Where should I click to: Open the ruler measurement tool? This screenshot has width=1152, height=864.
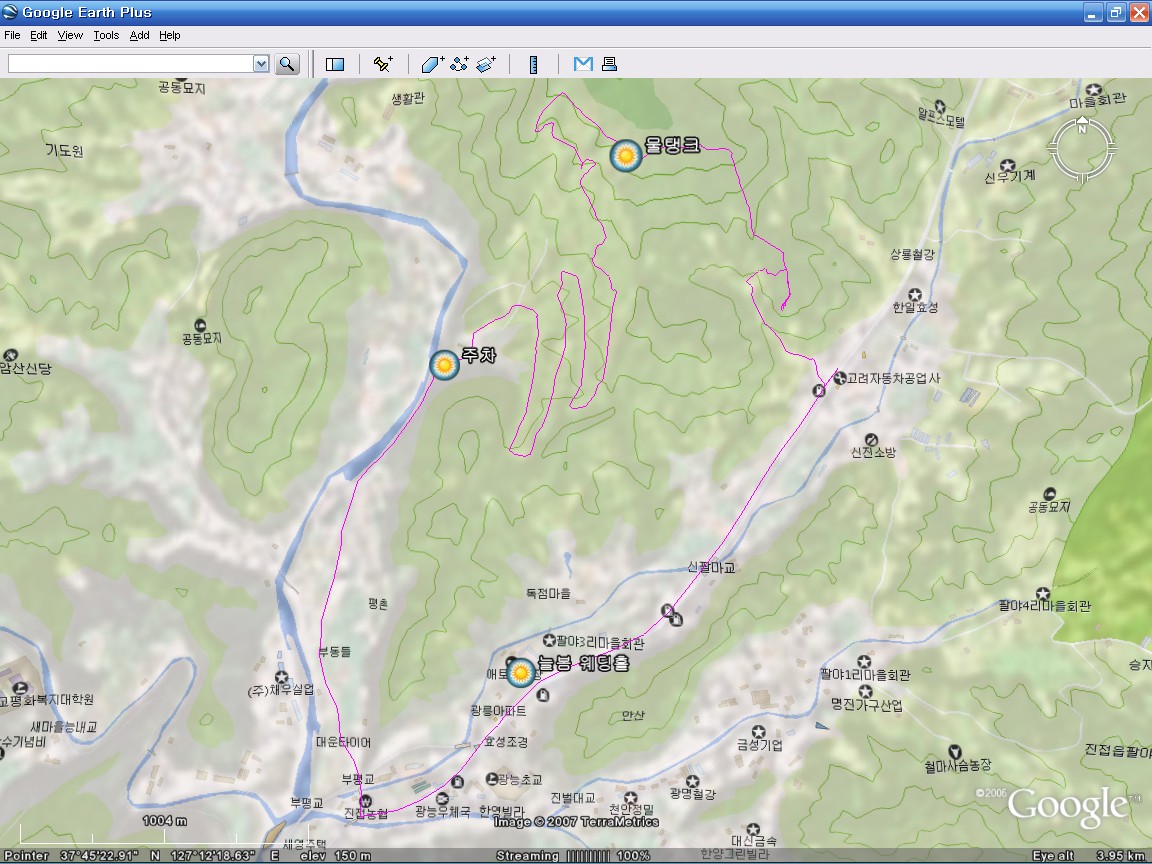534,65
